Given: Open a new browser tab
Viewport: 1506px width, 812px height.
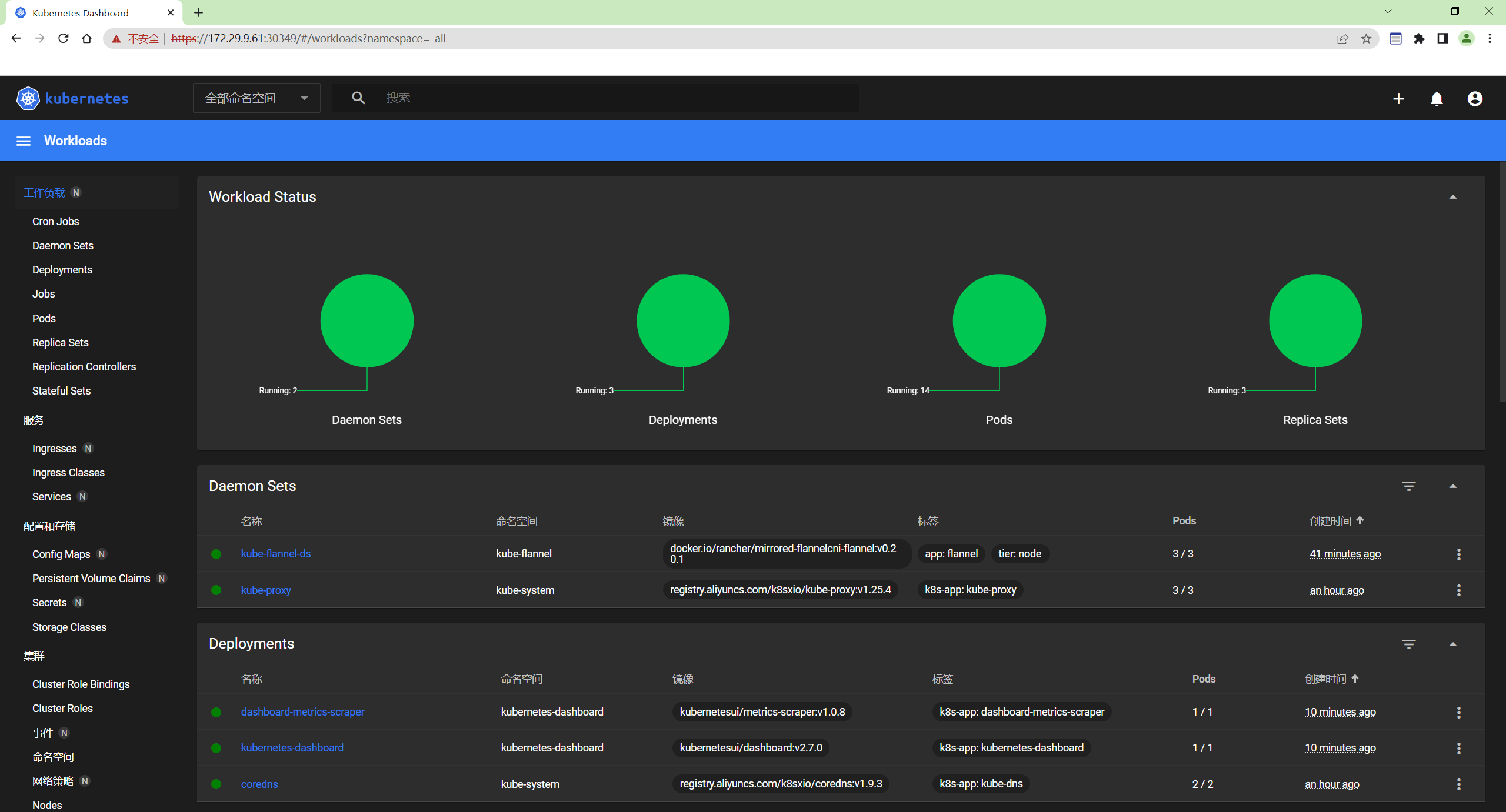Looking at the screenshot, I should [198, 12].
